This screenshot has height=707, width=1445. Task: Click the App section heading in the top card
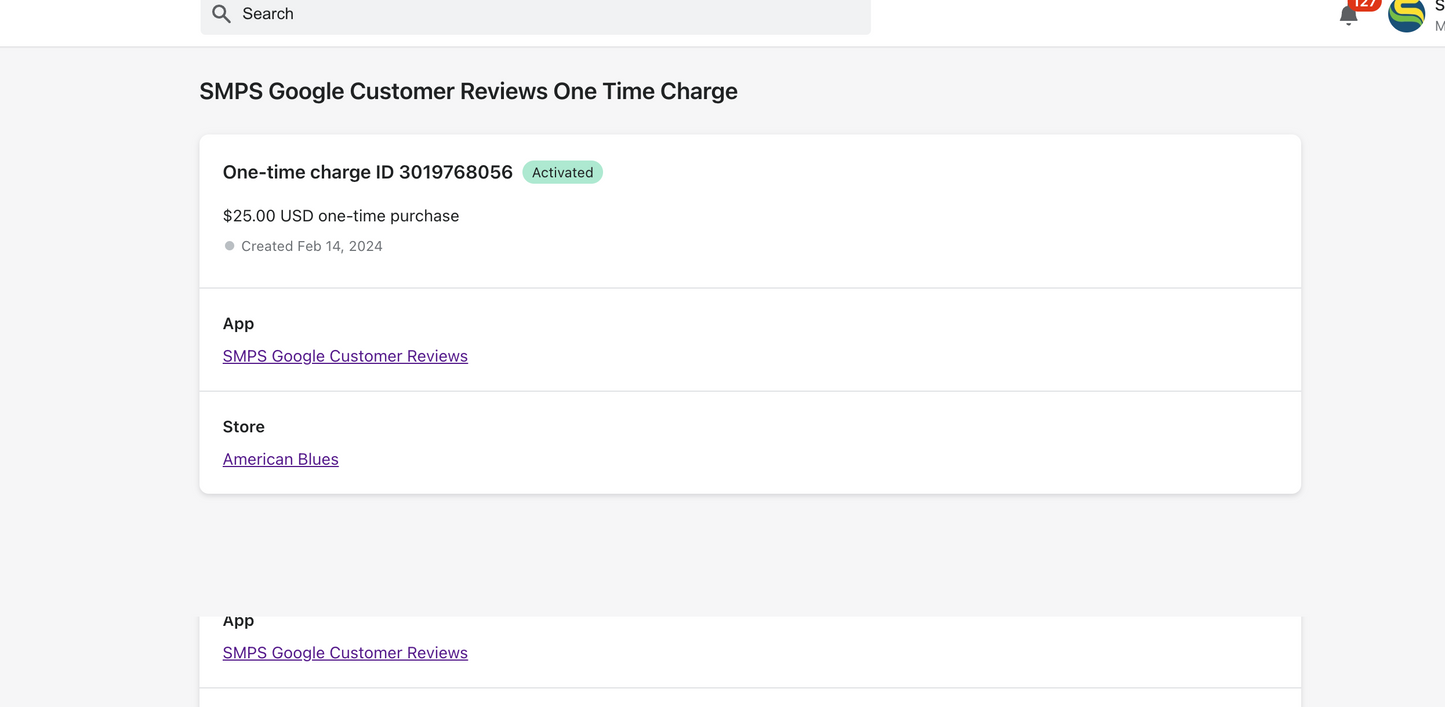pos(238,324)
